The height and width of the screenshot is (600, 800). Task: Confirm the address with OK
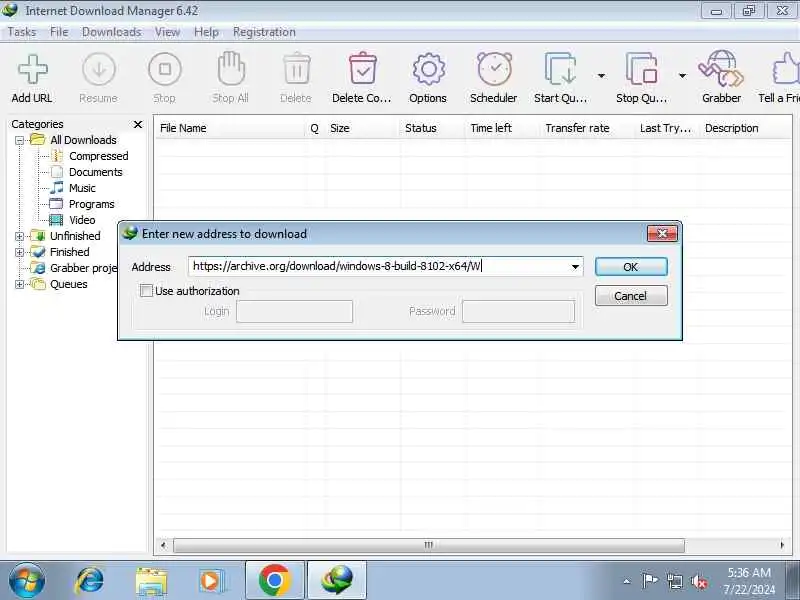point(631,267)
